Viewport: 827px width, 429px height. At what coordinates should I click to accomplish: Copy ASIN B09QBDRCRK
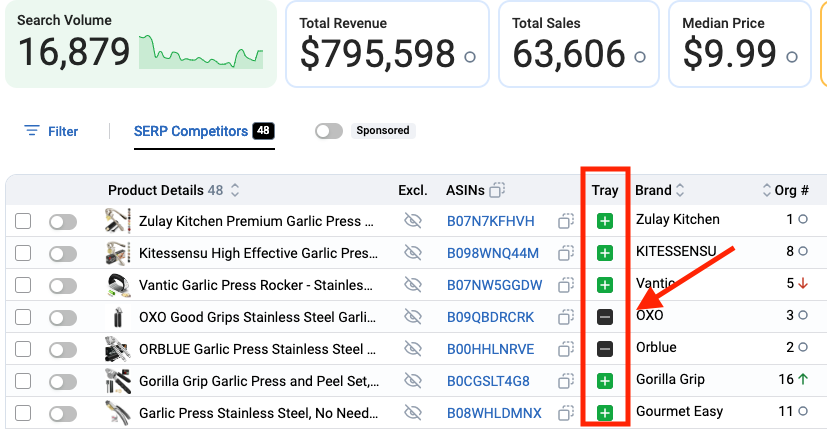(x=565, y=317)
